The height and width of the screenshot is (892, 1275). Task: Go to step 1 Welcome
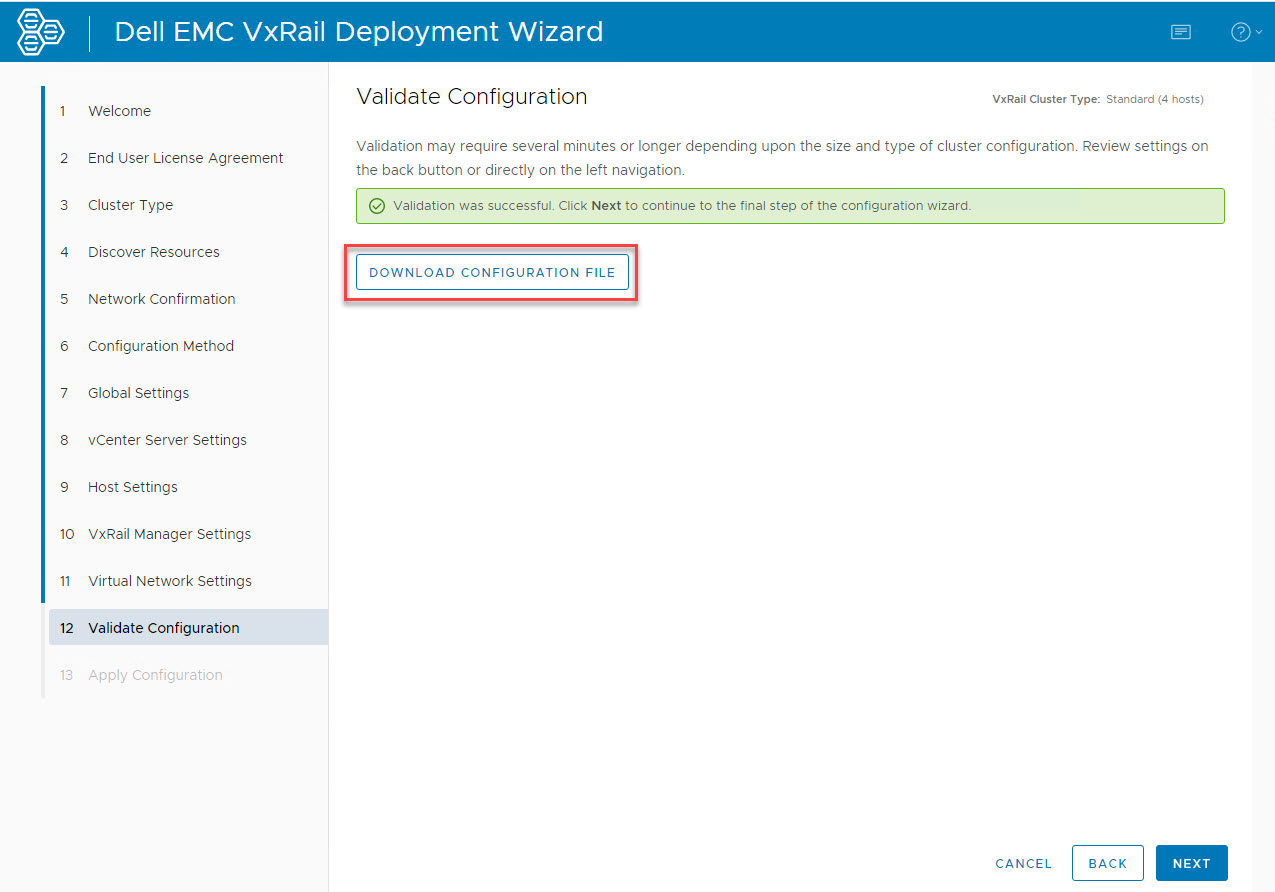(x=119, y=111)
